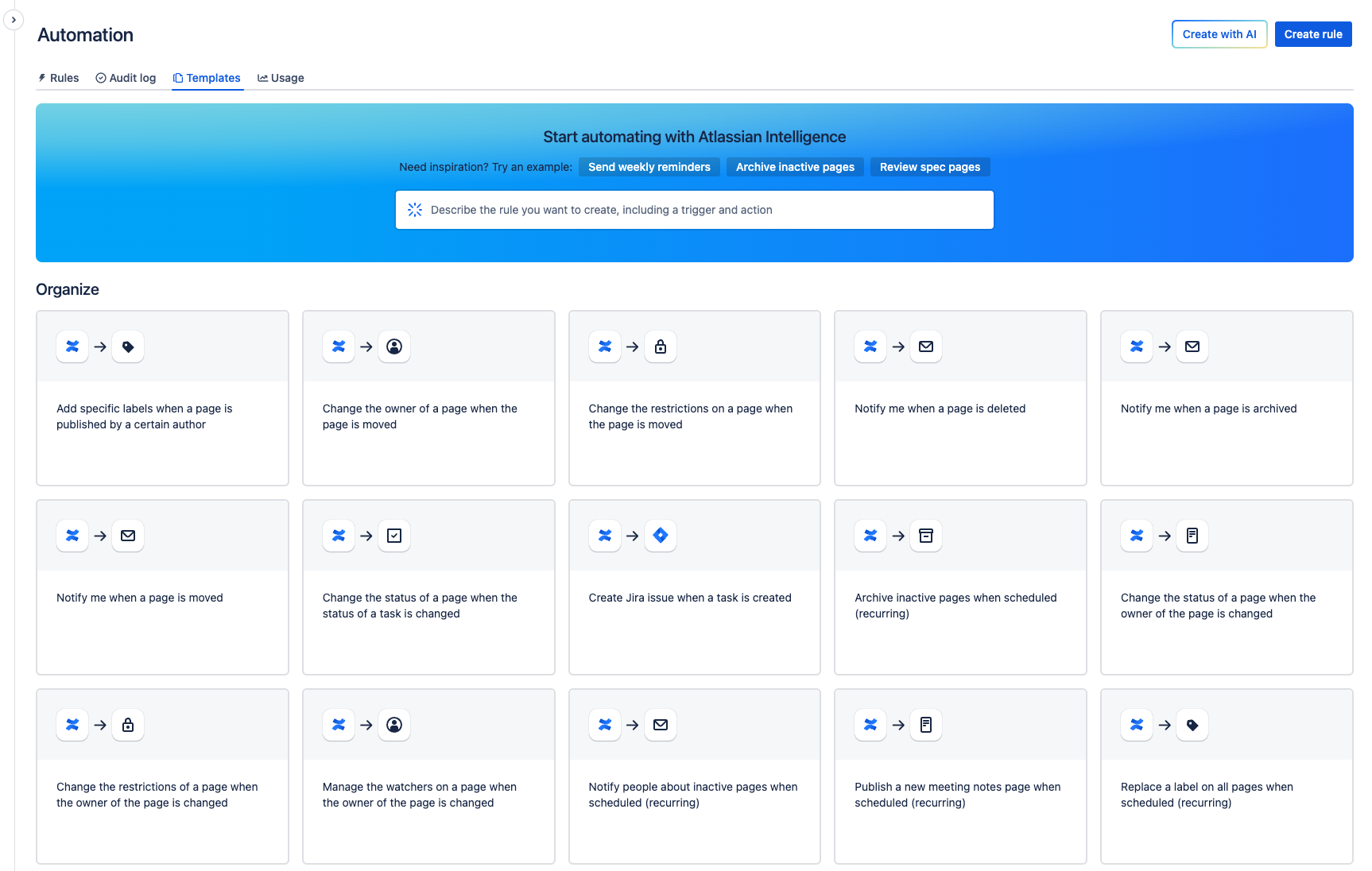1372x871 pixels.
Task: Click the Confluence icon on Add specific labels card
Action: (72, 346)
